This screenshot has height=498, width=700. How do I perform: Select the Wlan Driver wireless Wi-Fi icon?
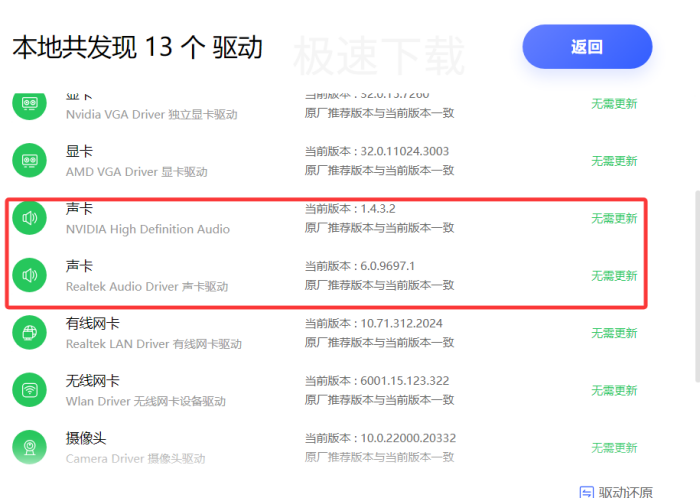point(30,390)
